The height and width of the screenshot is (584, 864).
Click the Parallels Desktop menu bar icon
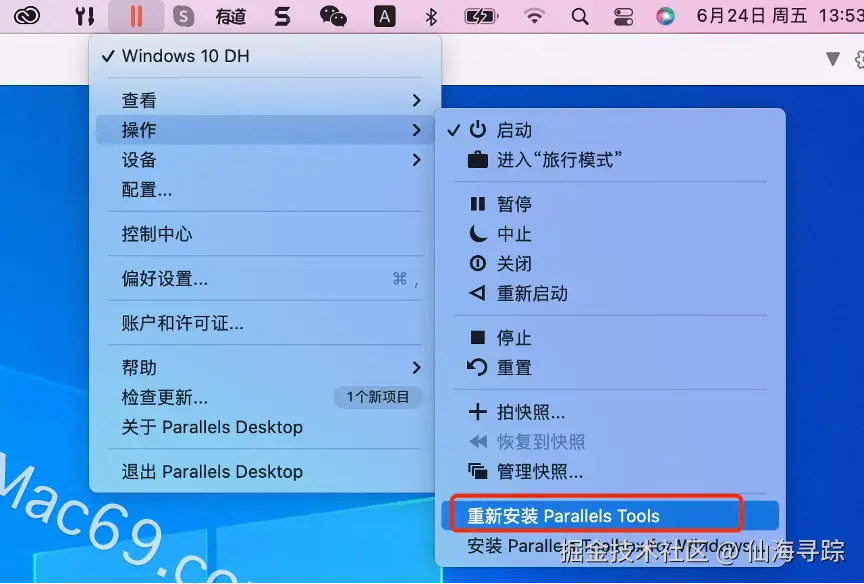136,16
